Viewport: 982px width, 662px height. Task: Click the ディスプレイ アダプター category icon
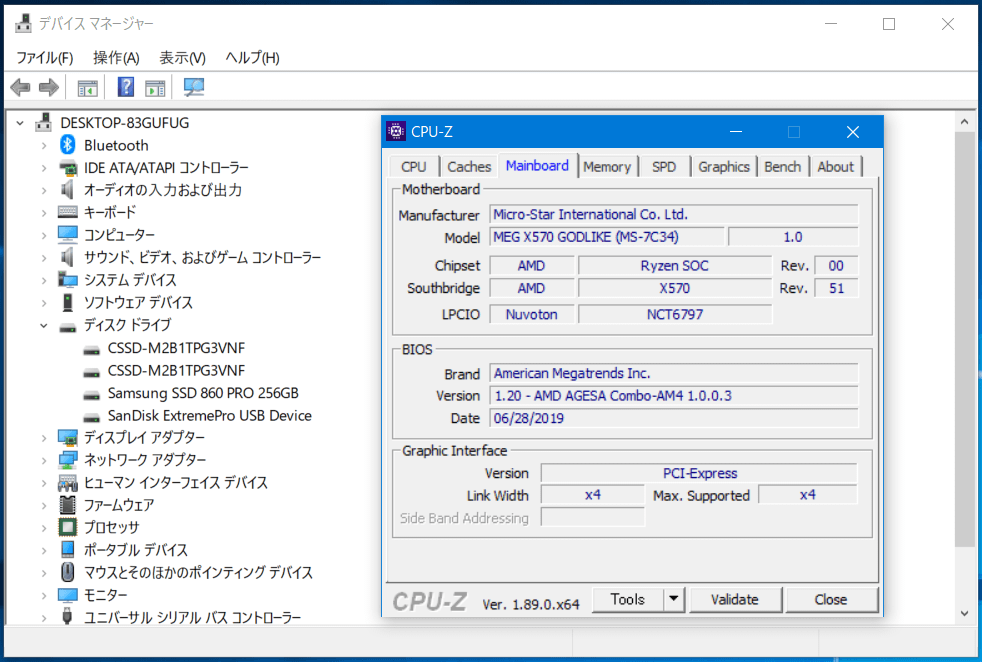coord(68,437)
